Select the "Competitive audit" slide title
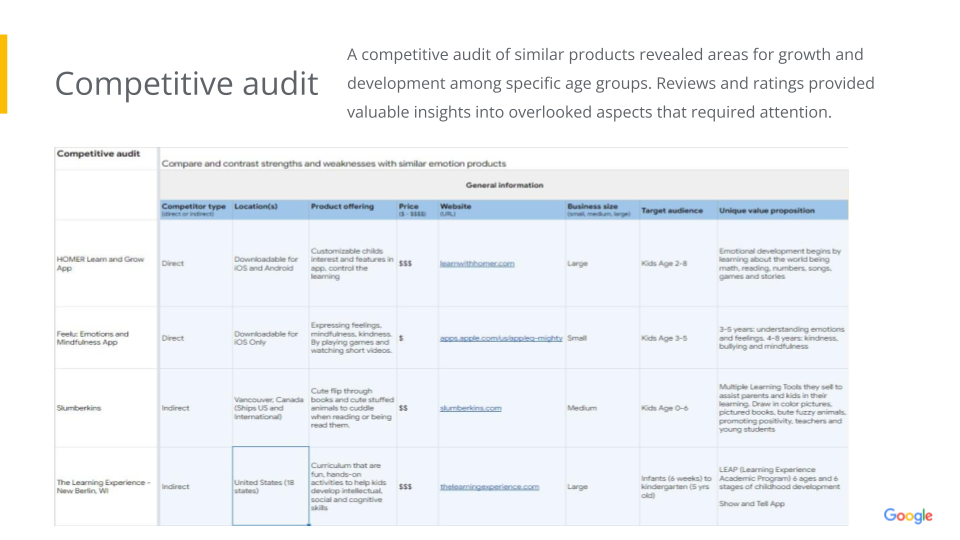Screen dimensions: 960x540 (x=186, y=84)
